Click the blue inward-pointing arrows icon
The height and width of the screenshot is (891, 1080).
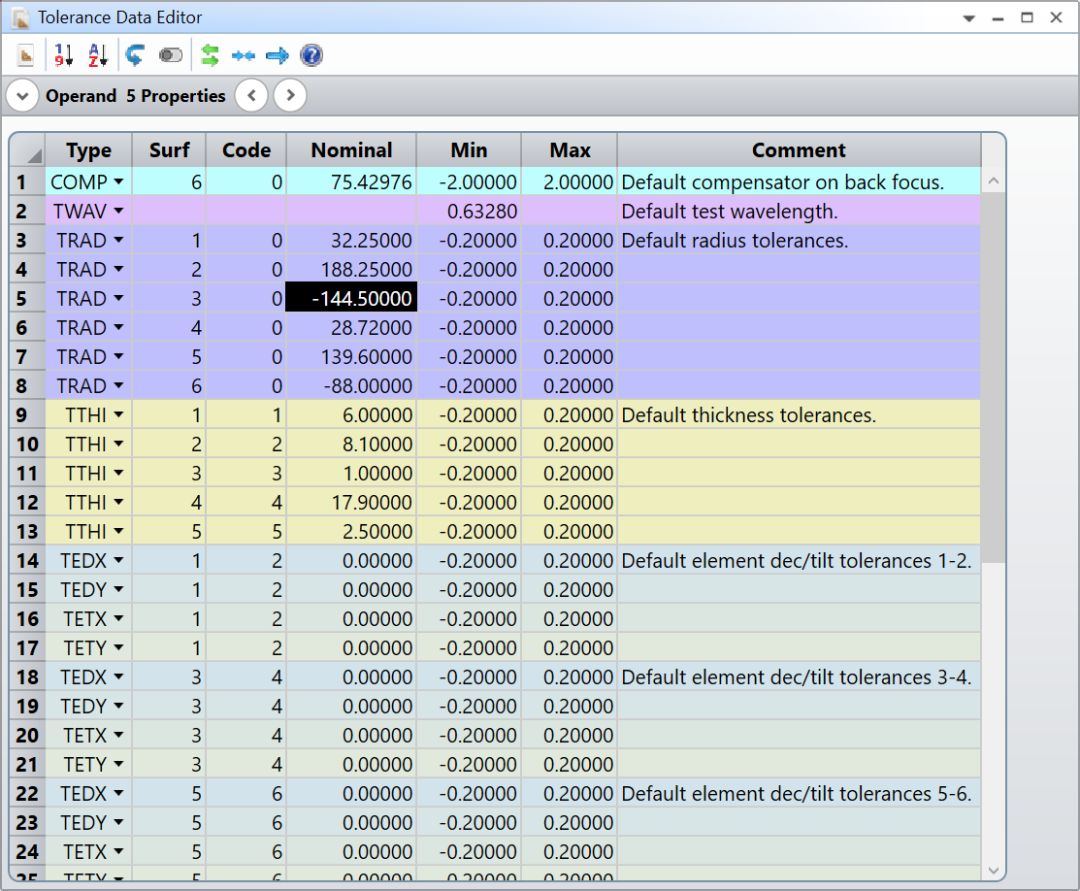(x=243, y=56)
